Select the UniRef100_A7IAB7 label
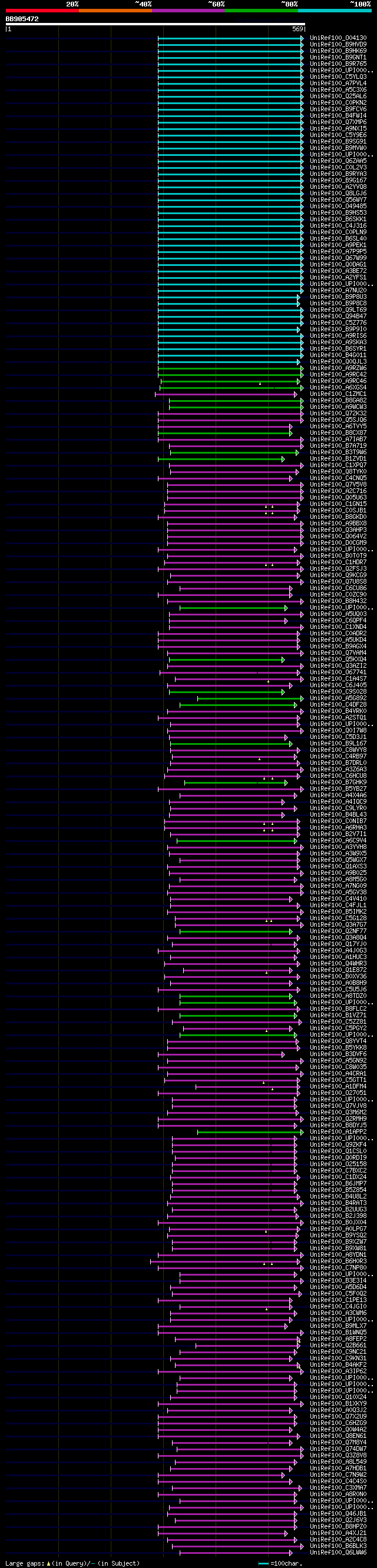 click(338, 440)
